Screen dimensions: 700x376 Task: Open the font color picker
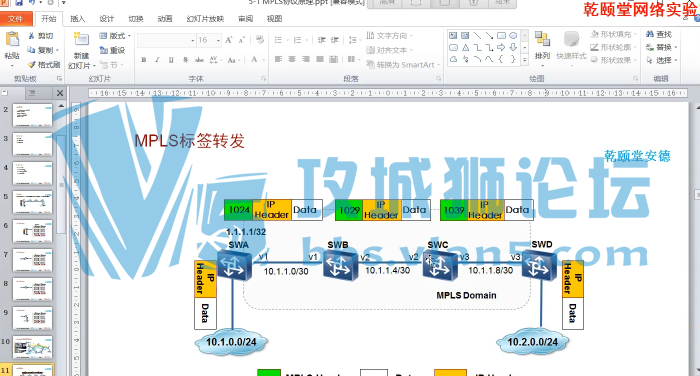point(254,59)
